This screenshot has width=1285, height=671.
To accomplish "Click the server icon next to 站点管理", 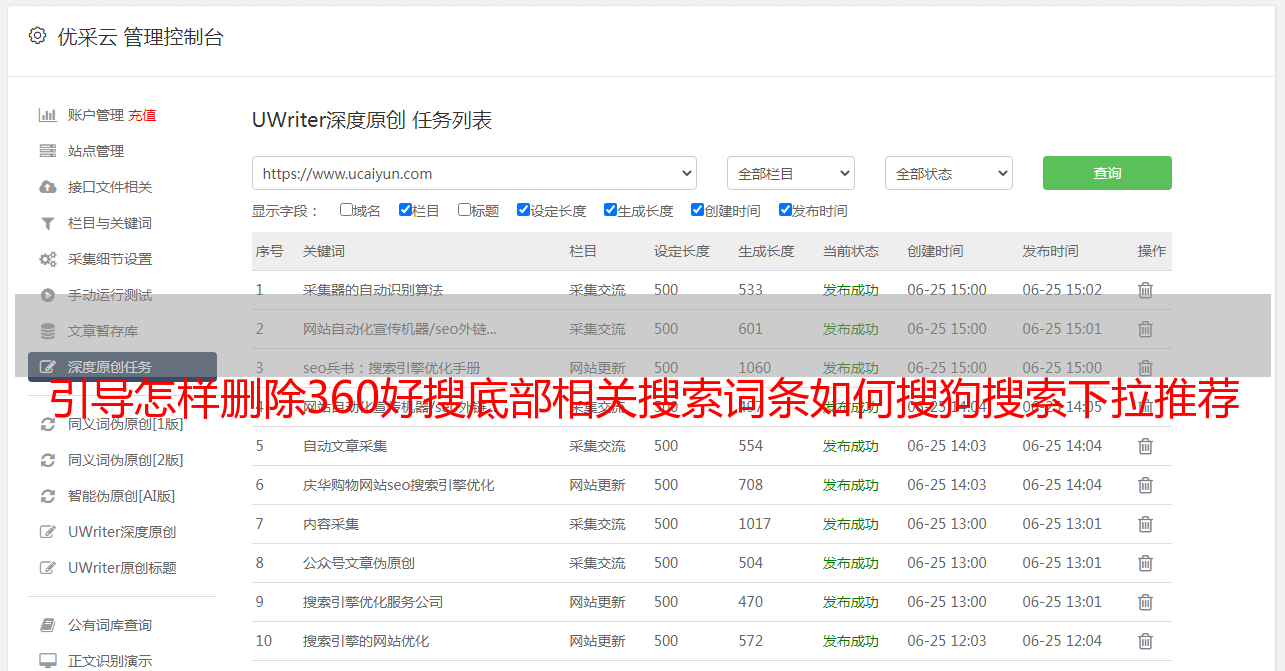I will pyautogui.click(x=47, y=151).
